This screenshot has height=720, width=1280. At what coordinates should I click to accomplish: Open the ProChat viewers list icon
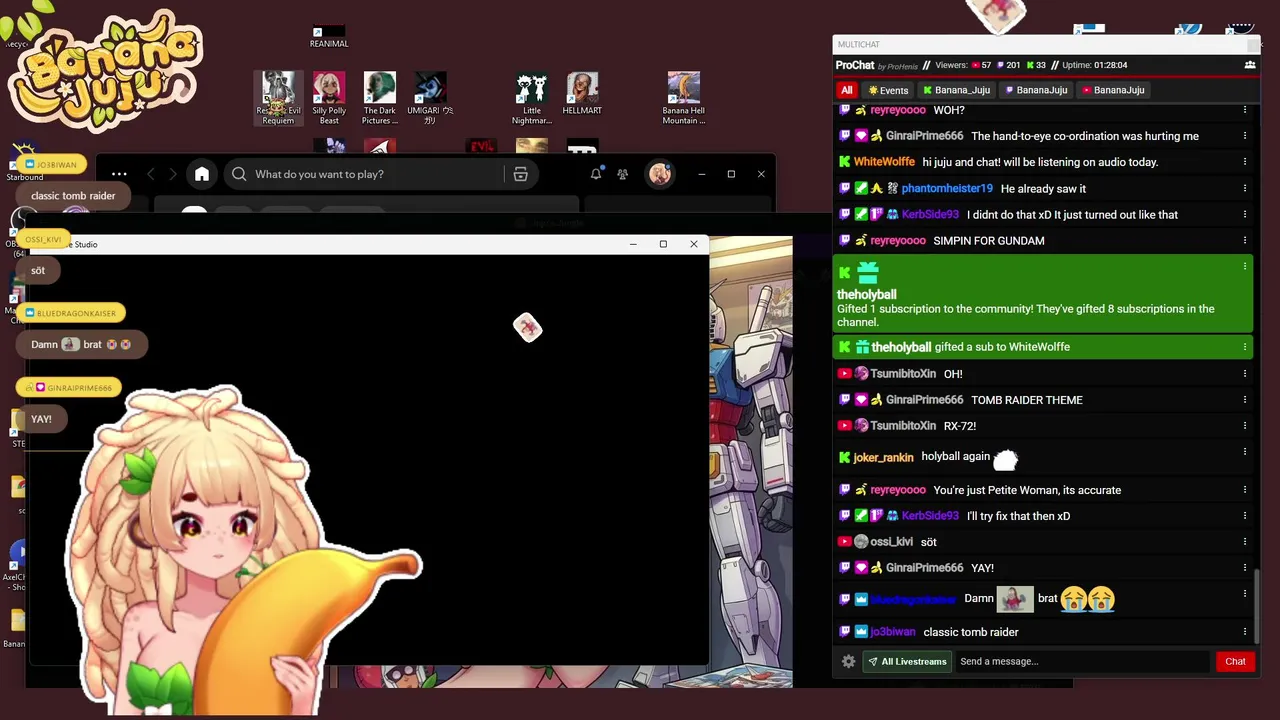pos(1250,65)
